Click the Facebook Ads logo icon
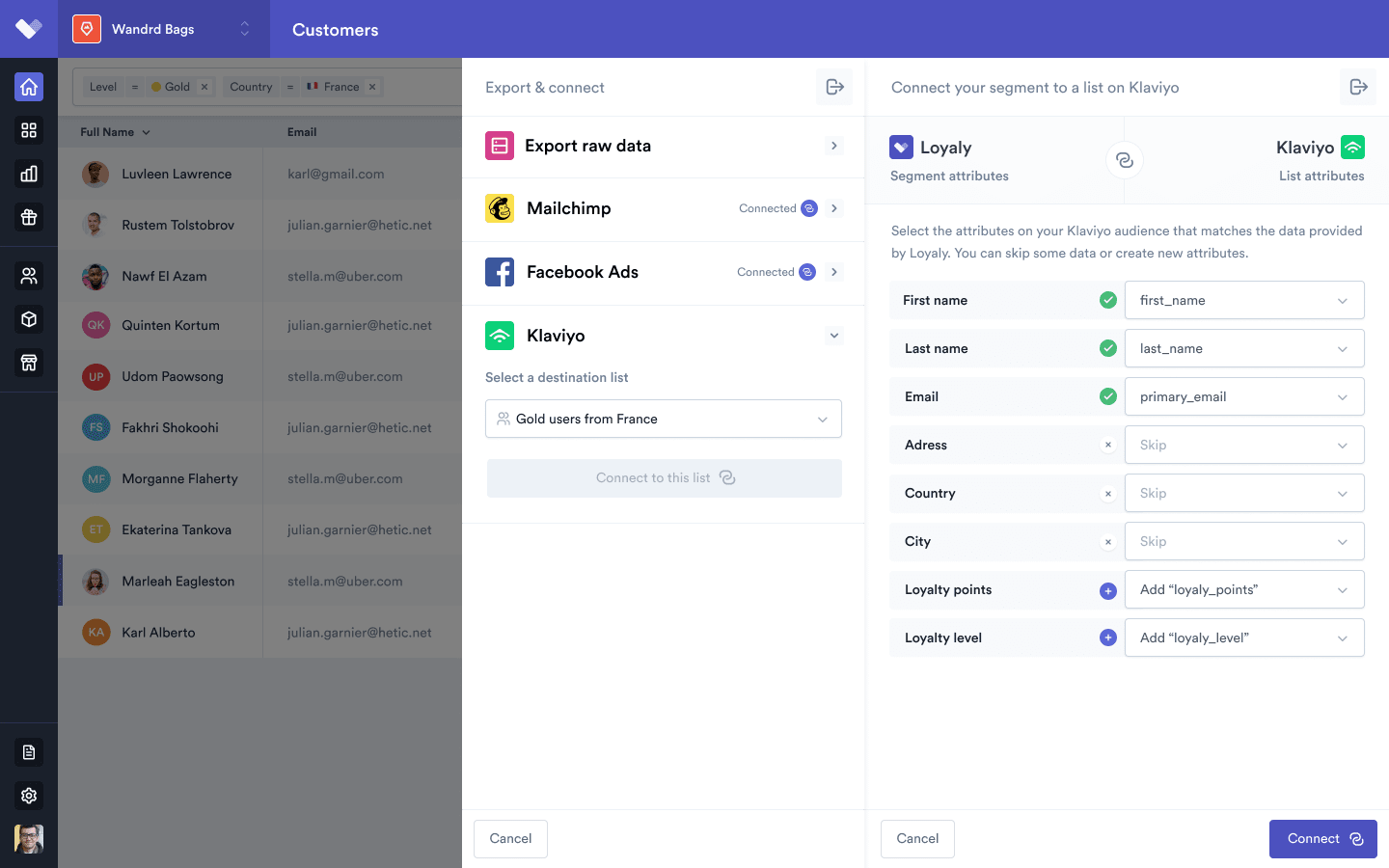1389x868 pixels. (500, 272)
